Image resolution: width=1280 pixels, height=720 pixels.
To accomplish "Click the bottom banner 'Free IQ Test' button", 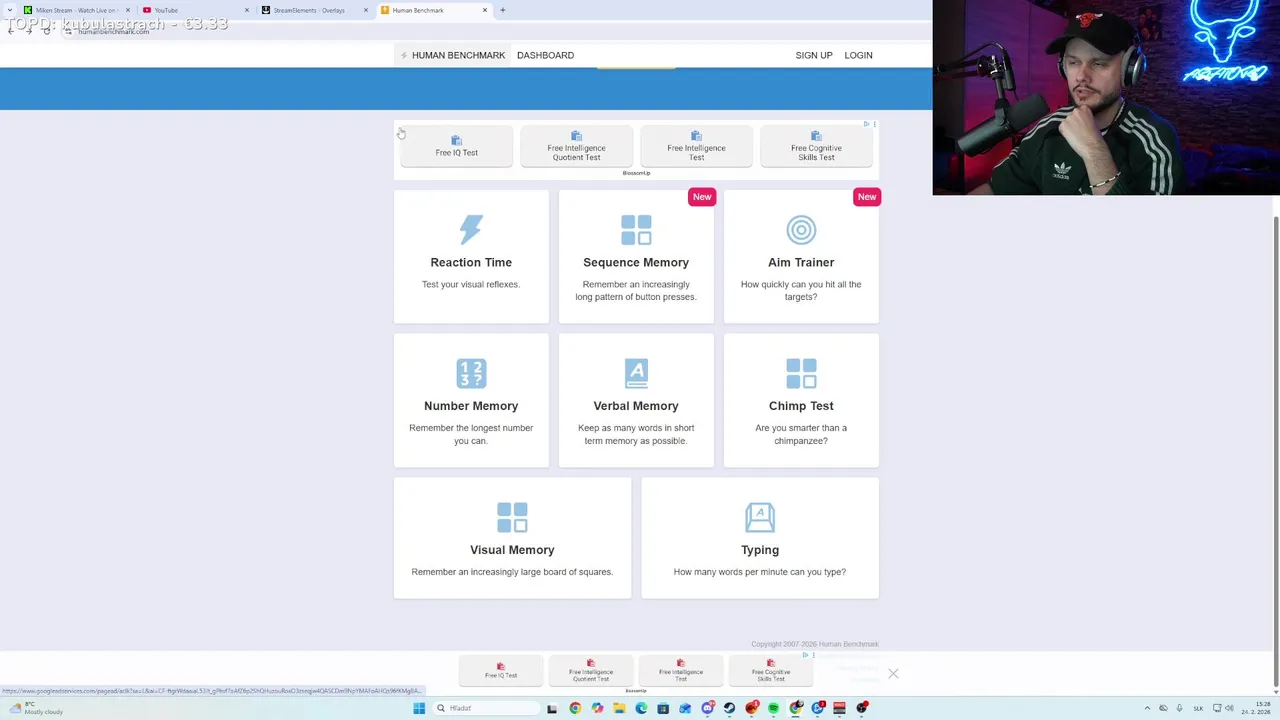I will coord(501,670).
